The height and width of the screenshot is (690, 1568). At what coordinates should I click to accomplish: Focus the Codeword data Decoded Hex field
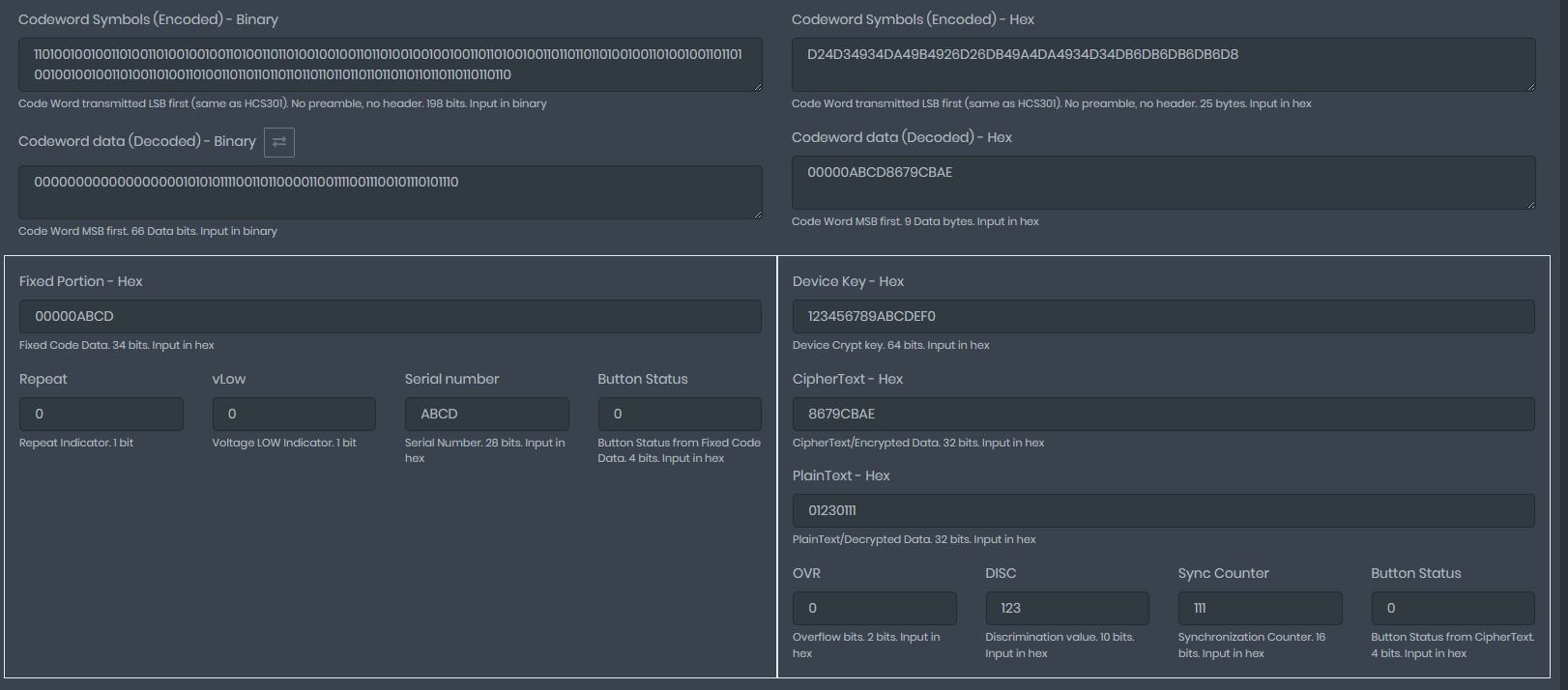[1162, 182]
